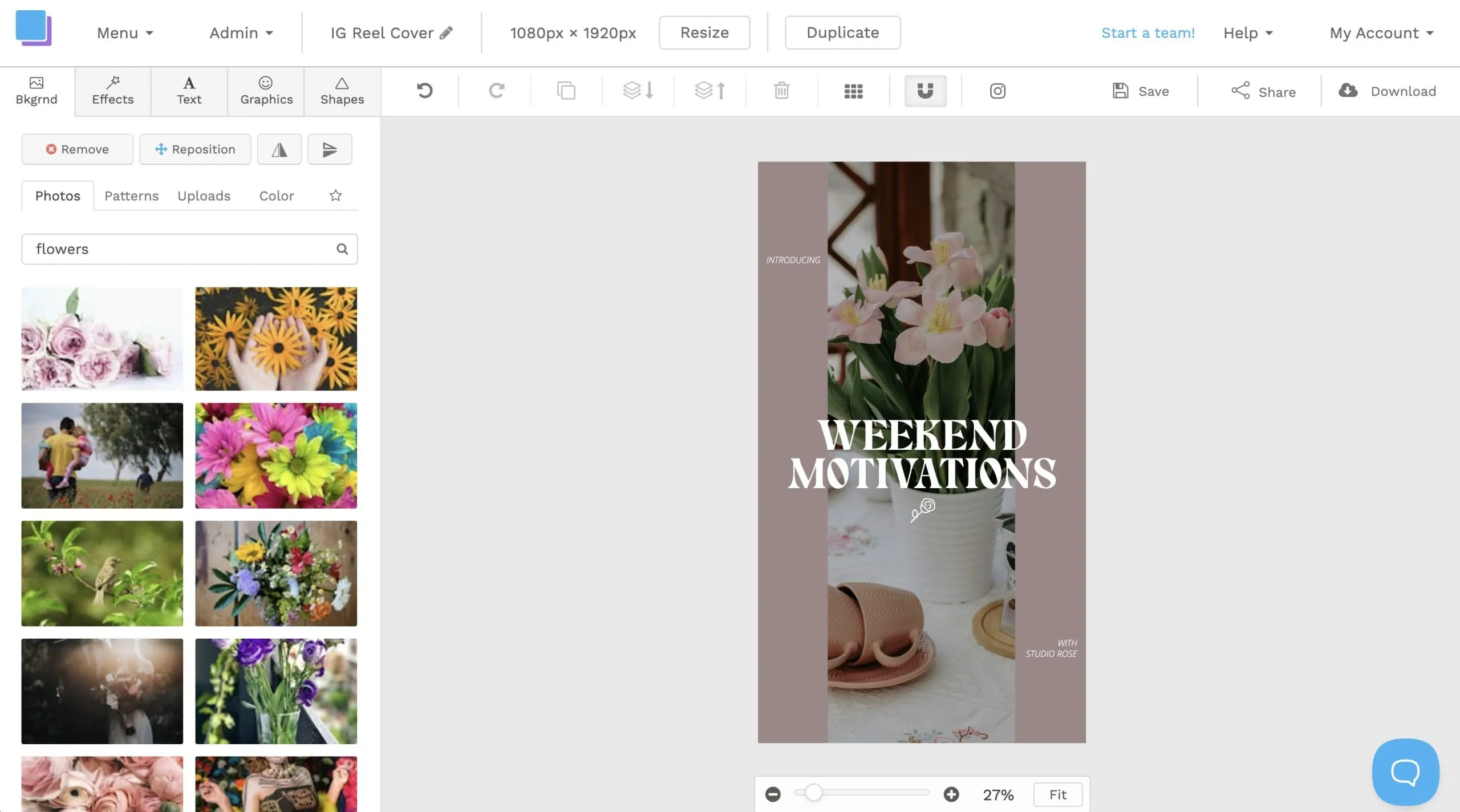Open the Shapes panel
The image size is (1460, 812).
tap(342, 91)
